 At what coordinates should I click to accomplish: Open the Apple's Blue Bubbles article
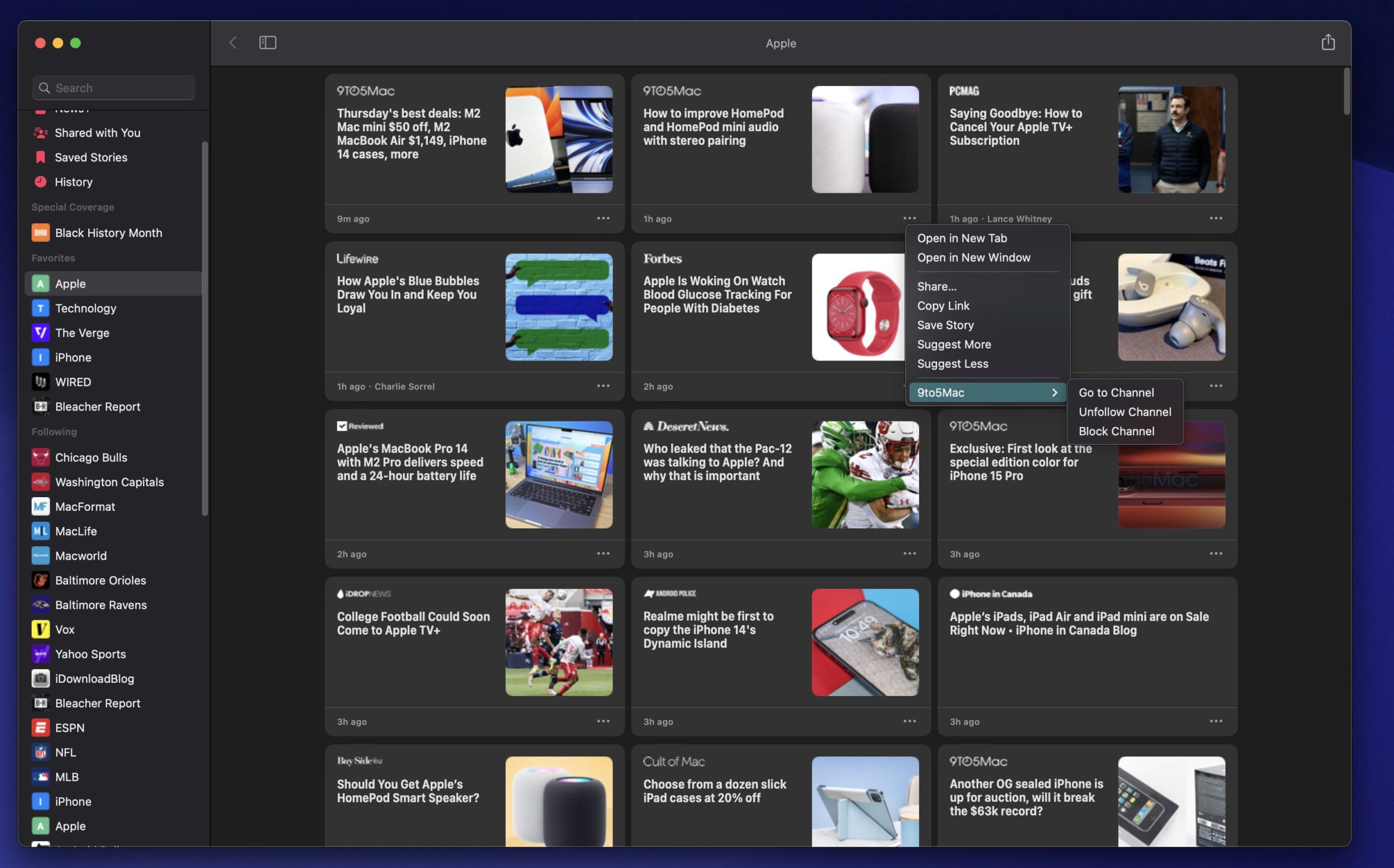(x=407, y=295)
